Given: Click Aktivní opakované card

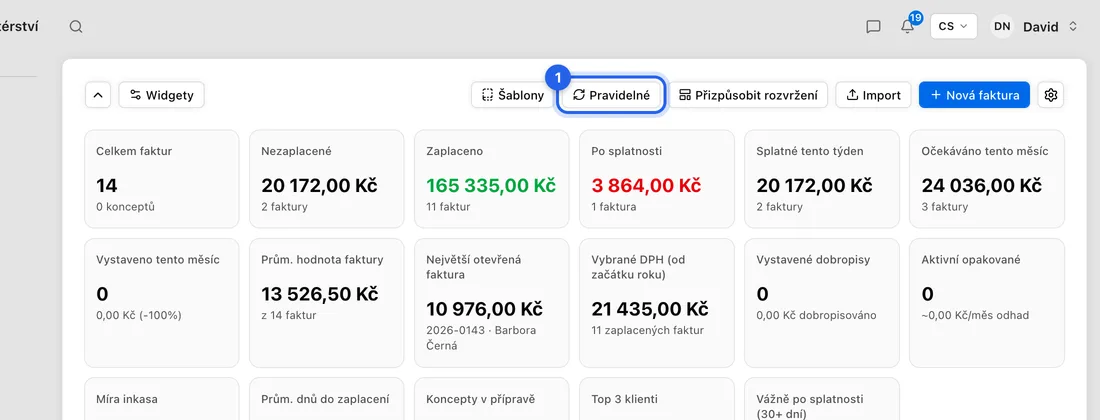Looking at the screenshot, I should [987, 303].
